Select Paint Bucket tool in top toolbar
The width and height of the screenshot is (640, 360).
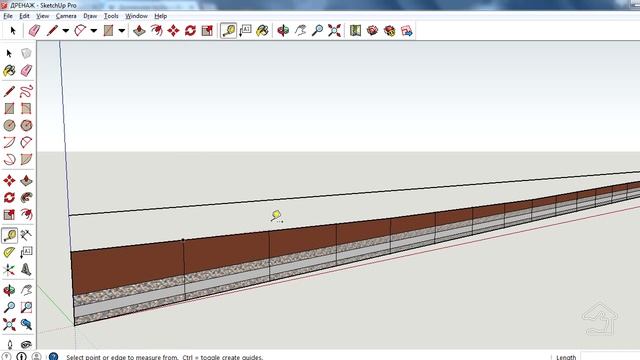[x=262, y=31]
